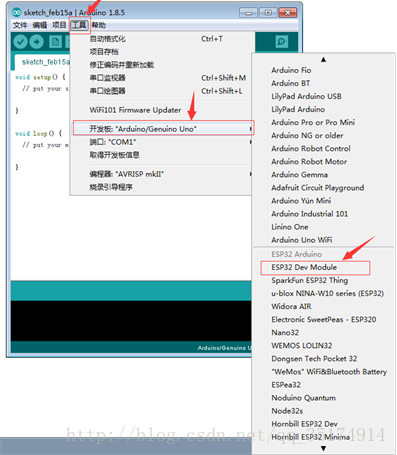
Task: Click the Arduino logo in title bar
Action: click(16, 13)
